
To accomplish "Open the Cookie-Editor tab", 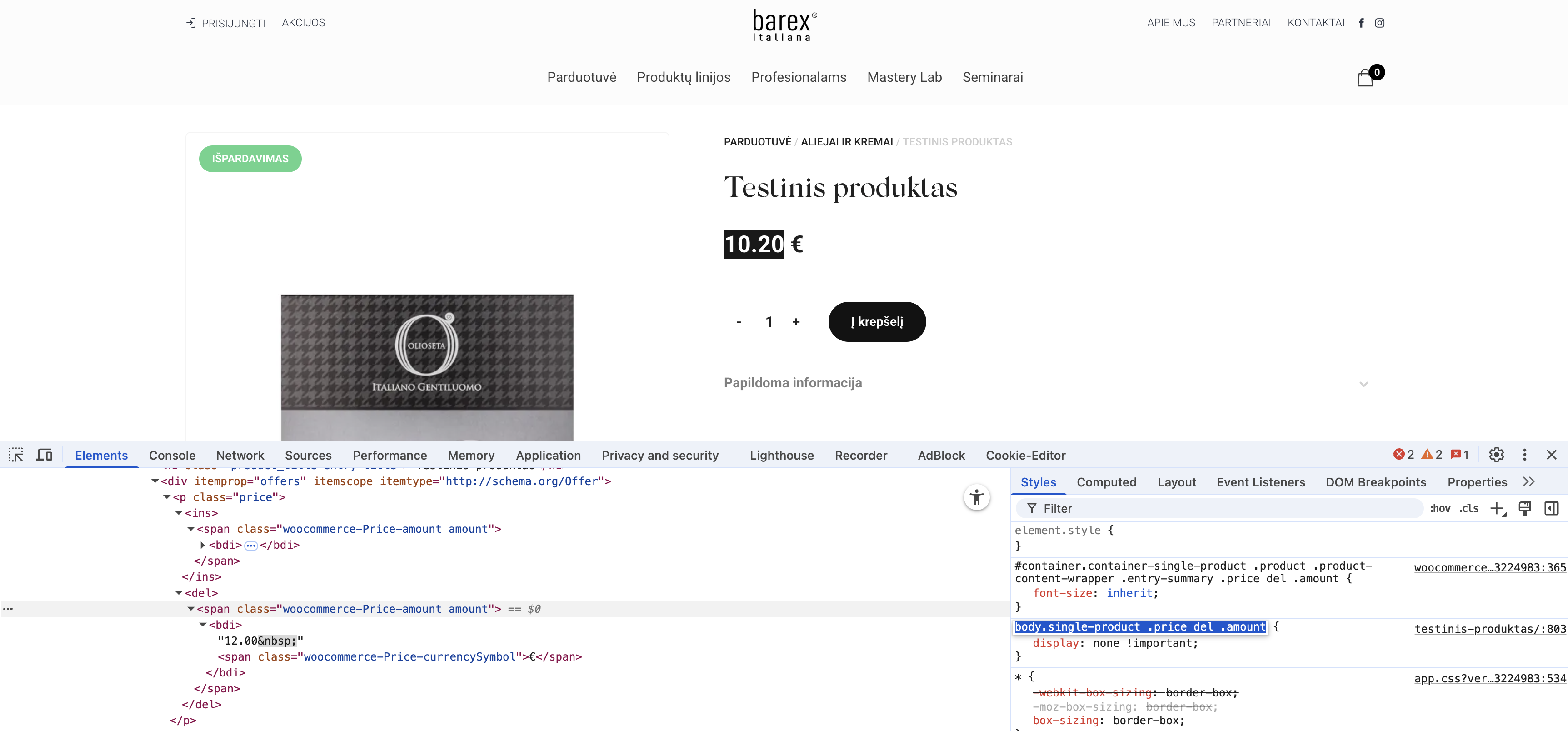I will click(x=1025, y=455).
